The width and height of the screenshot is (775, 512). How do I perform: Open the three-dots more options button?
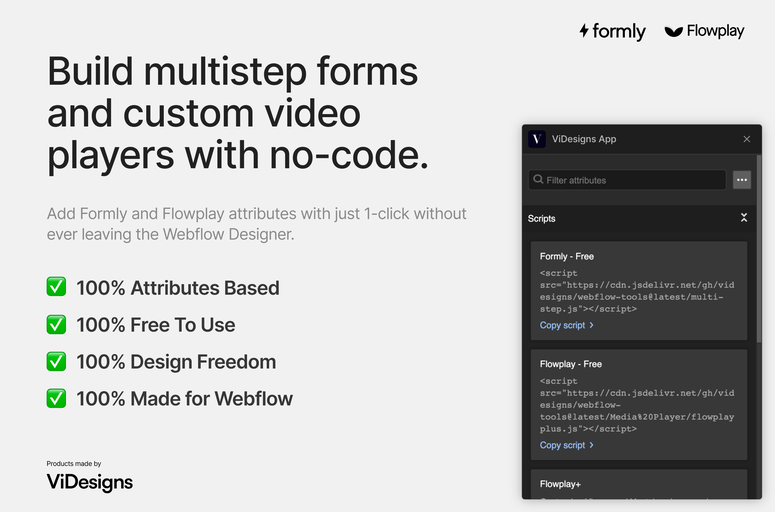pos(742,180)
